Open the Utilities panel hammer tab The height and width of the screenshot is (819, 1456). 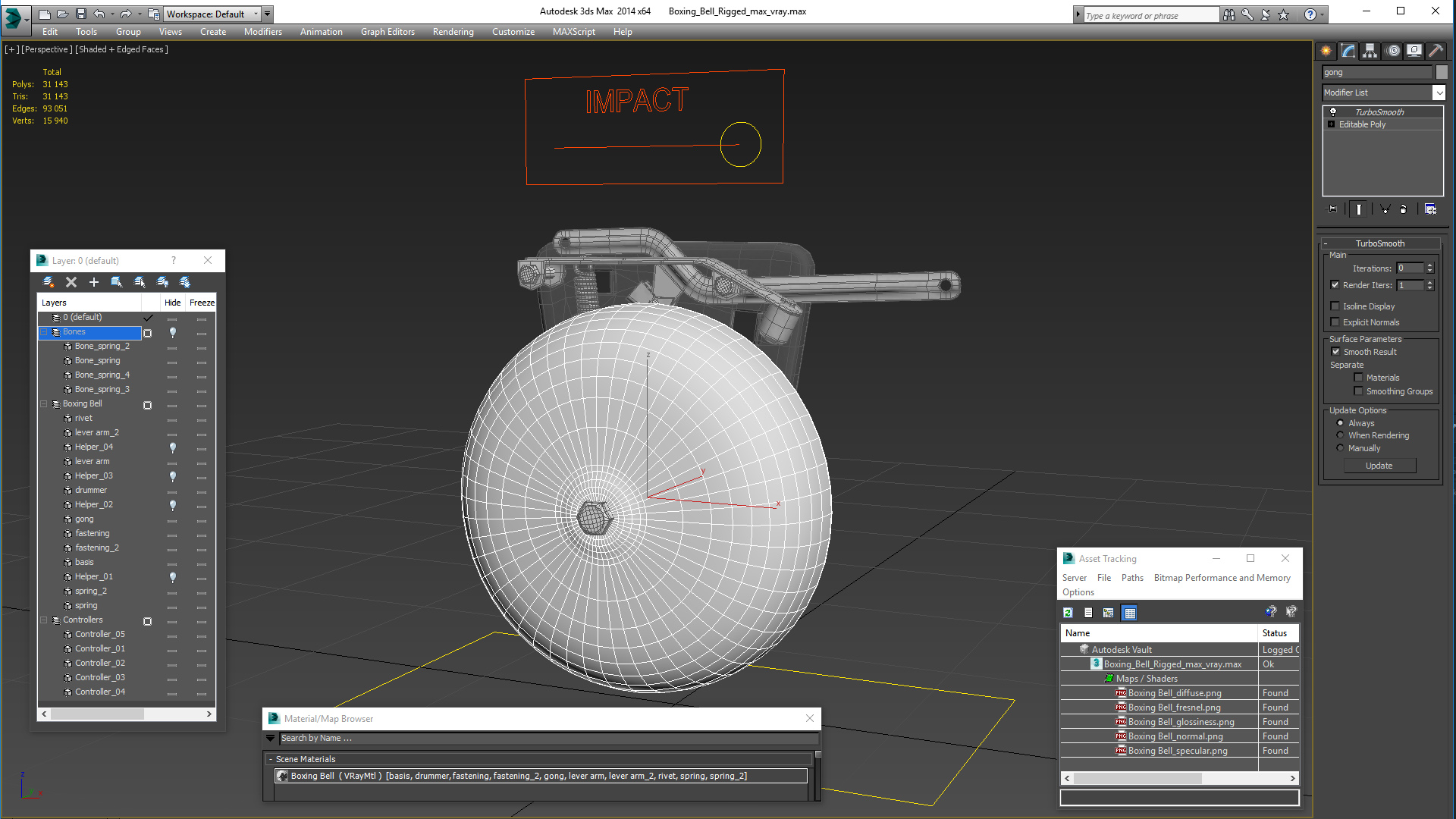tap(1436, 51)
